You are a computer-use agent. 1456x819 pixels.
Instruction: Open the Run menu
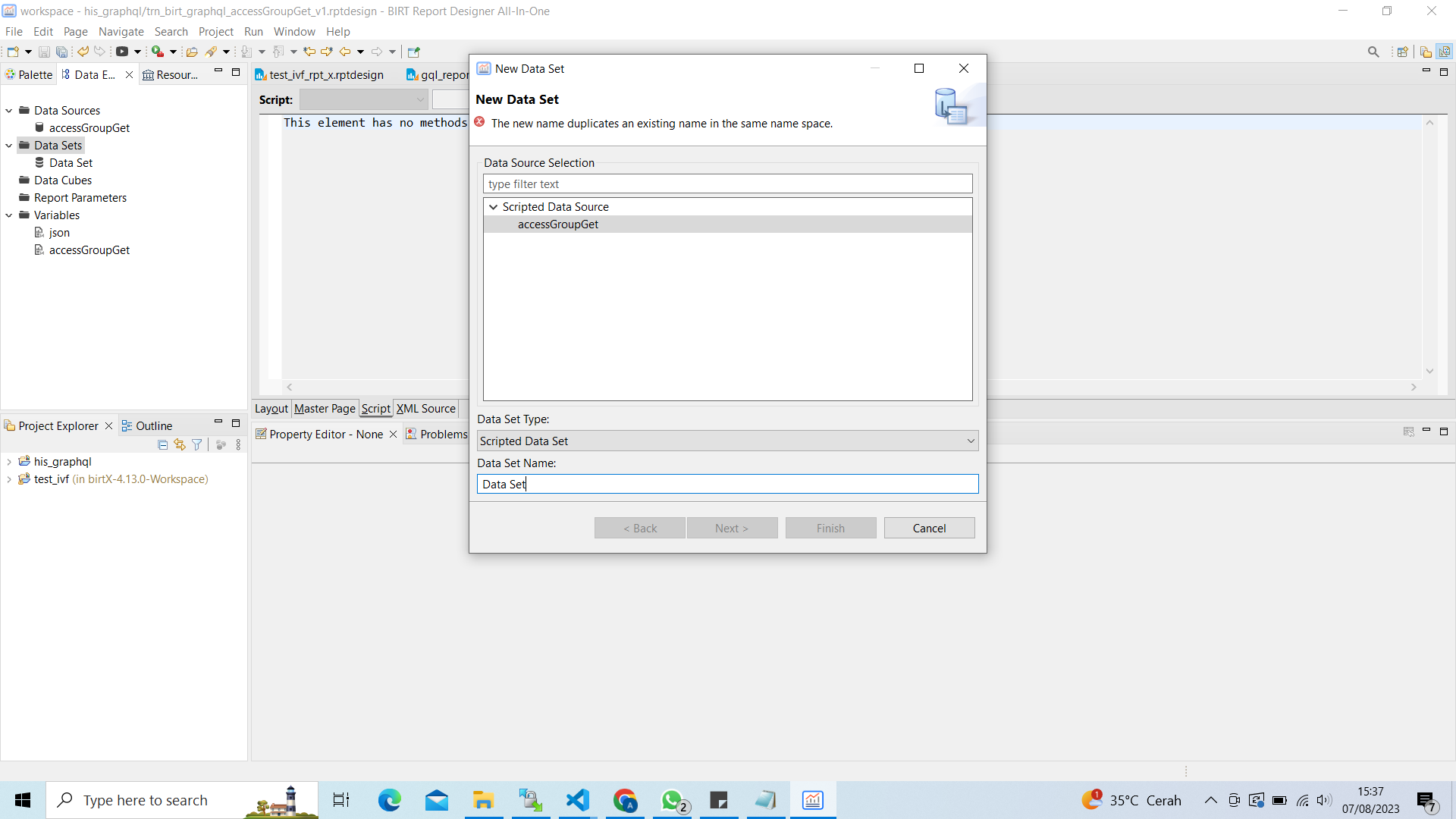coord(253,32)
